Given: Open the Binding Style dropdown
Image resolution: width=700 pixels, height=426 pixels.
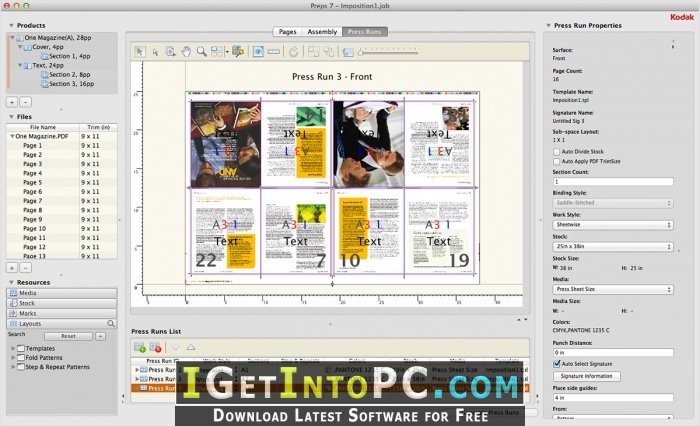Looking at the screenshot, I should coord(613,203).
